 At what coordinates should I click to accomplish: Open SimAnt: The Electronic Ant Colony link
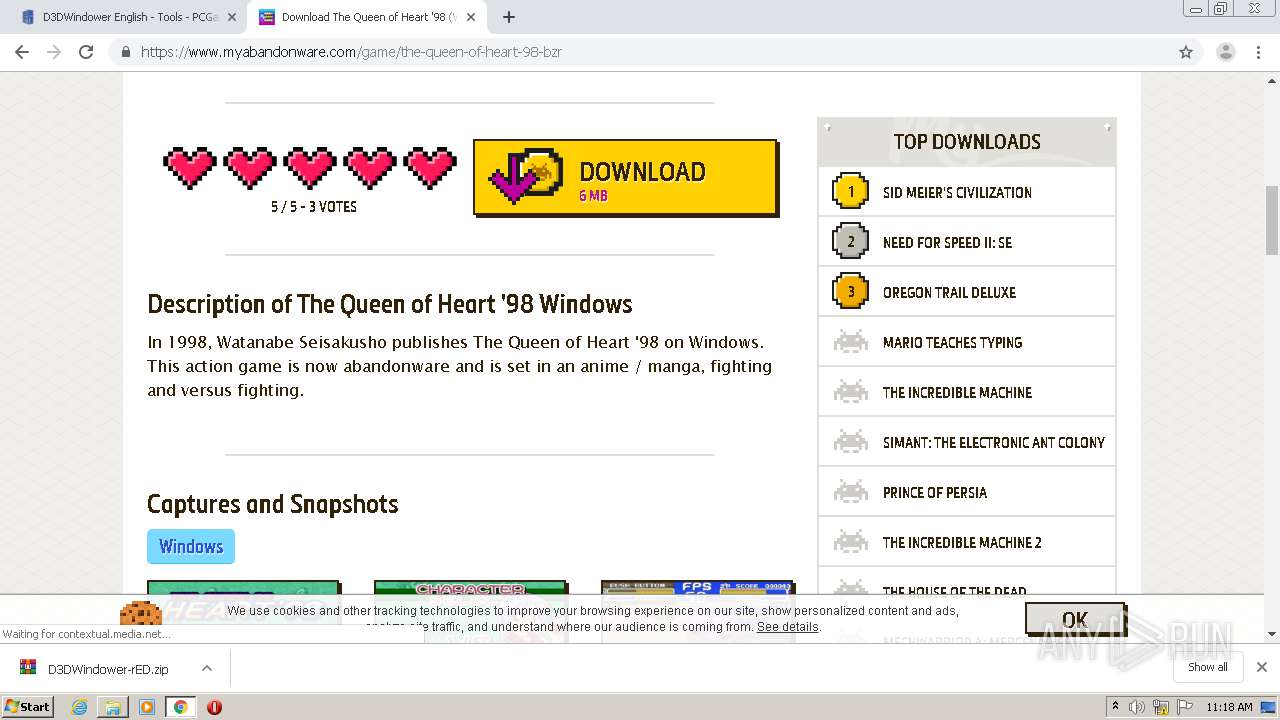[x=994, y=442]
